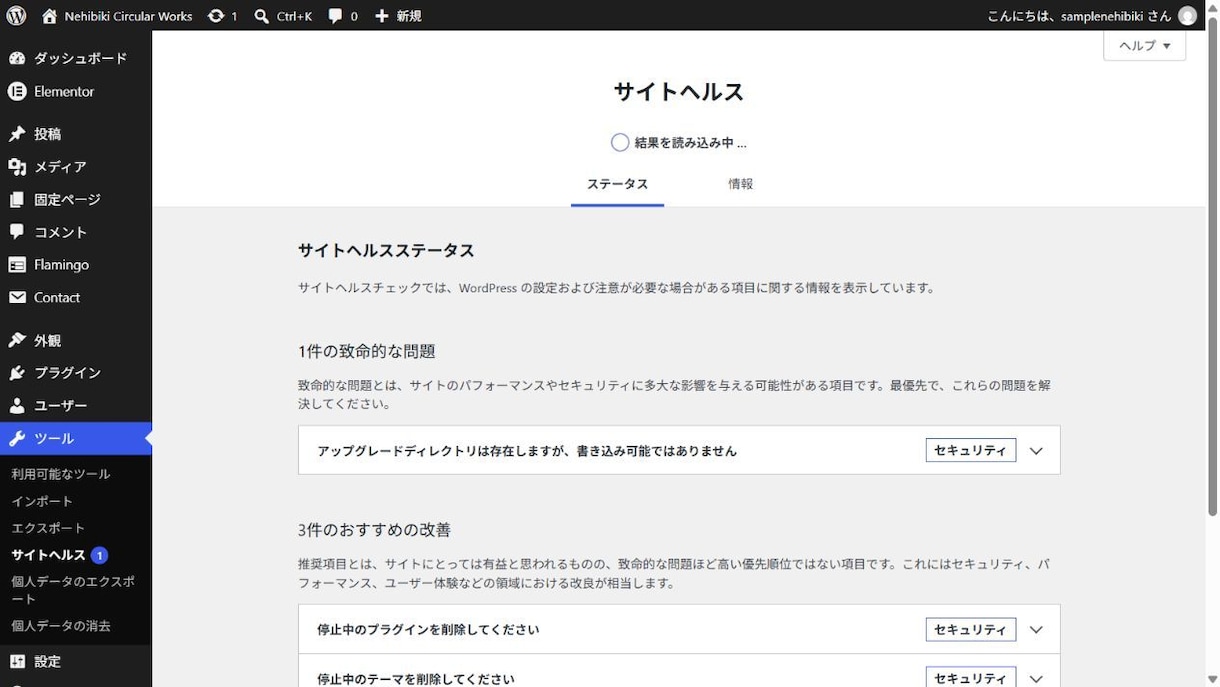The image size is (1220, 687).
Task: Click アップグレードディレクトリは存在しますが issue title
Action: (527, 451)
